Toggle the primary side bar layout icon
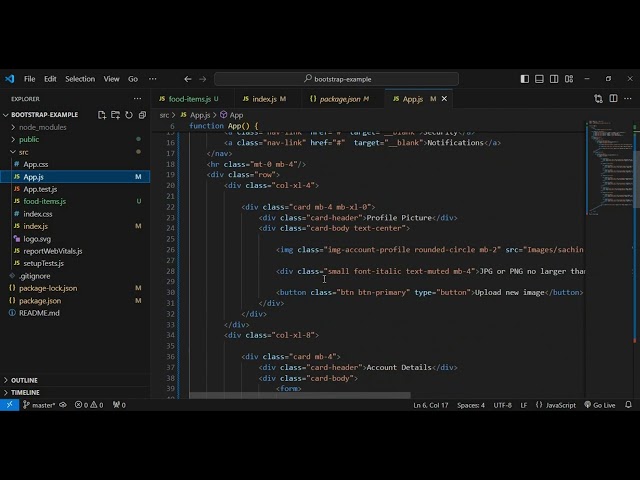This screenshot has width=640, height=480. [525, 79]
